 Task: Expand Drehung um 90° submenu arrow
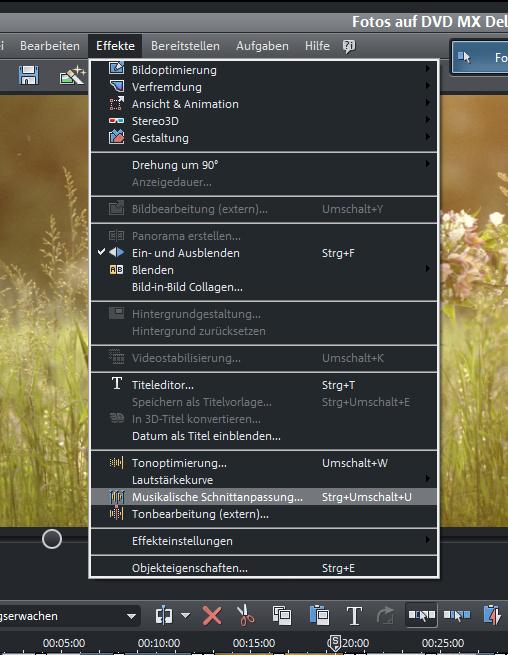point(427,164)
